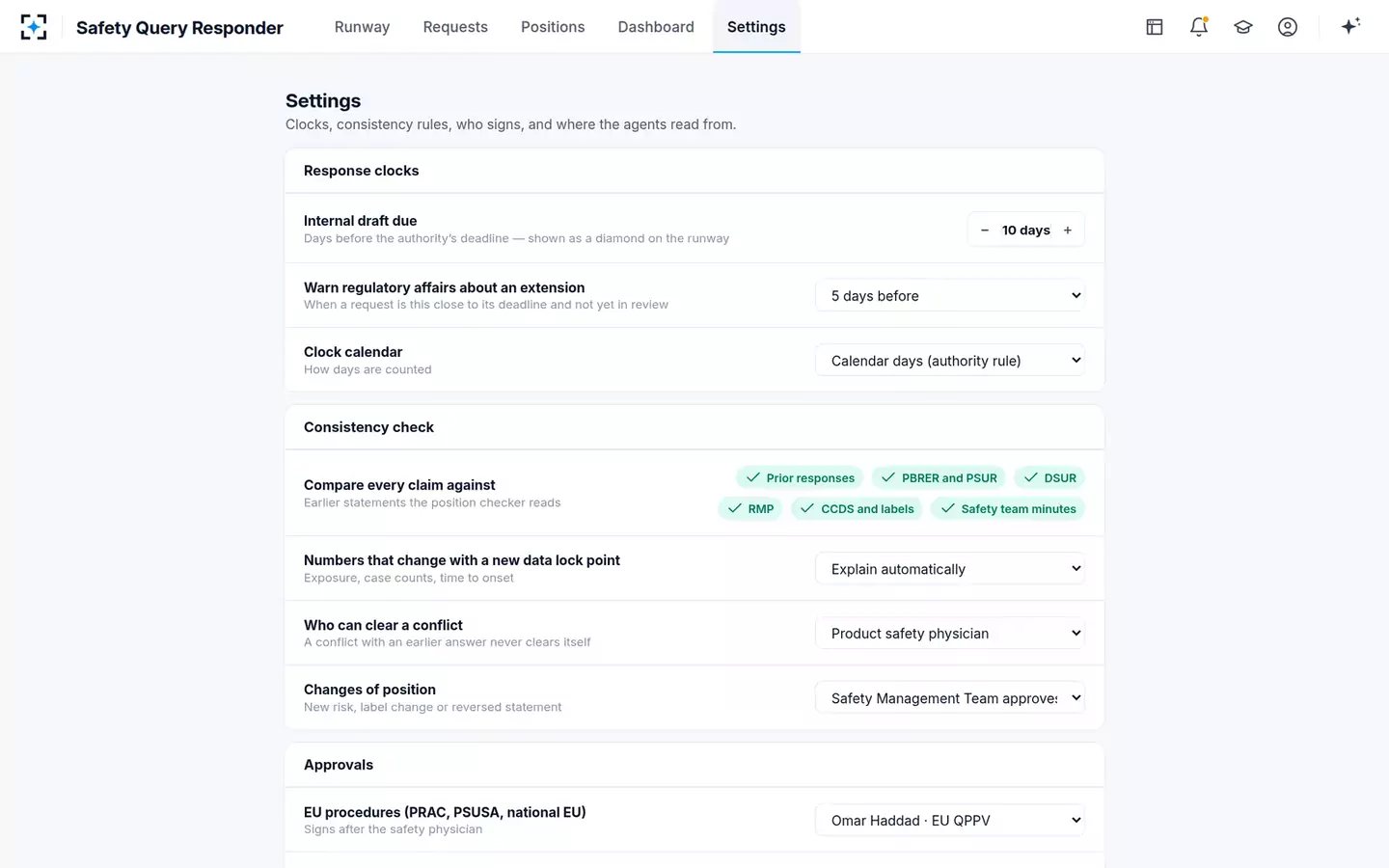This screenshot has width=1389, height=868.
Task: Decrease internal draft due days with minus
Action: [x=985, y=231]
